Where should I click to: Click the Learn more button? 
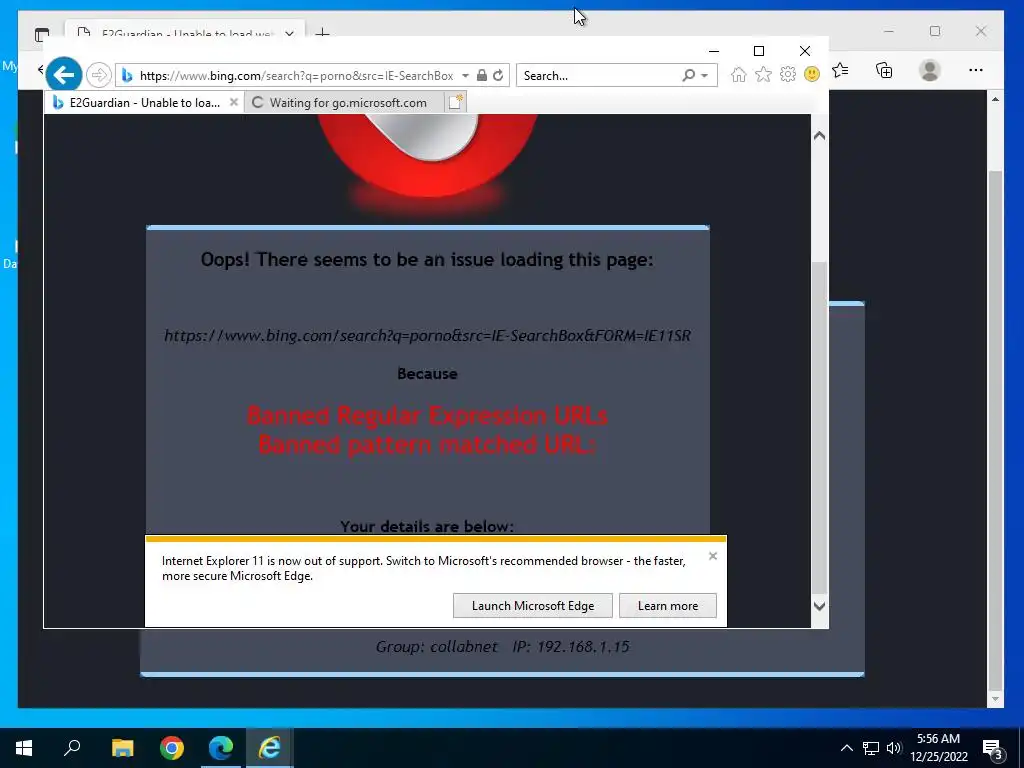(x=667, y=605)
